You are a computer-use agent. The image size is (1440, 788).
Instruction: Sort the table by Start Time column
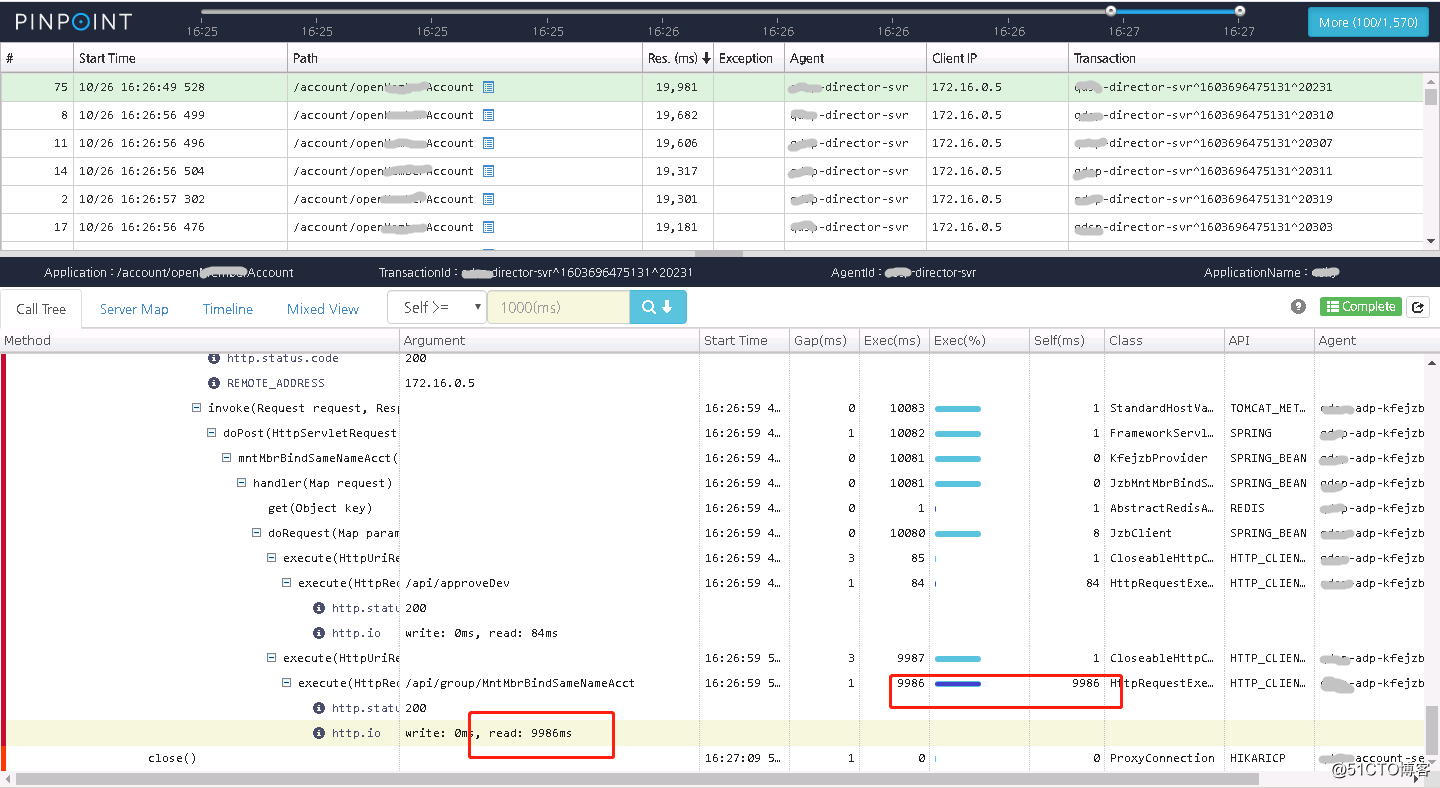click(x=181, y=58)
